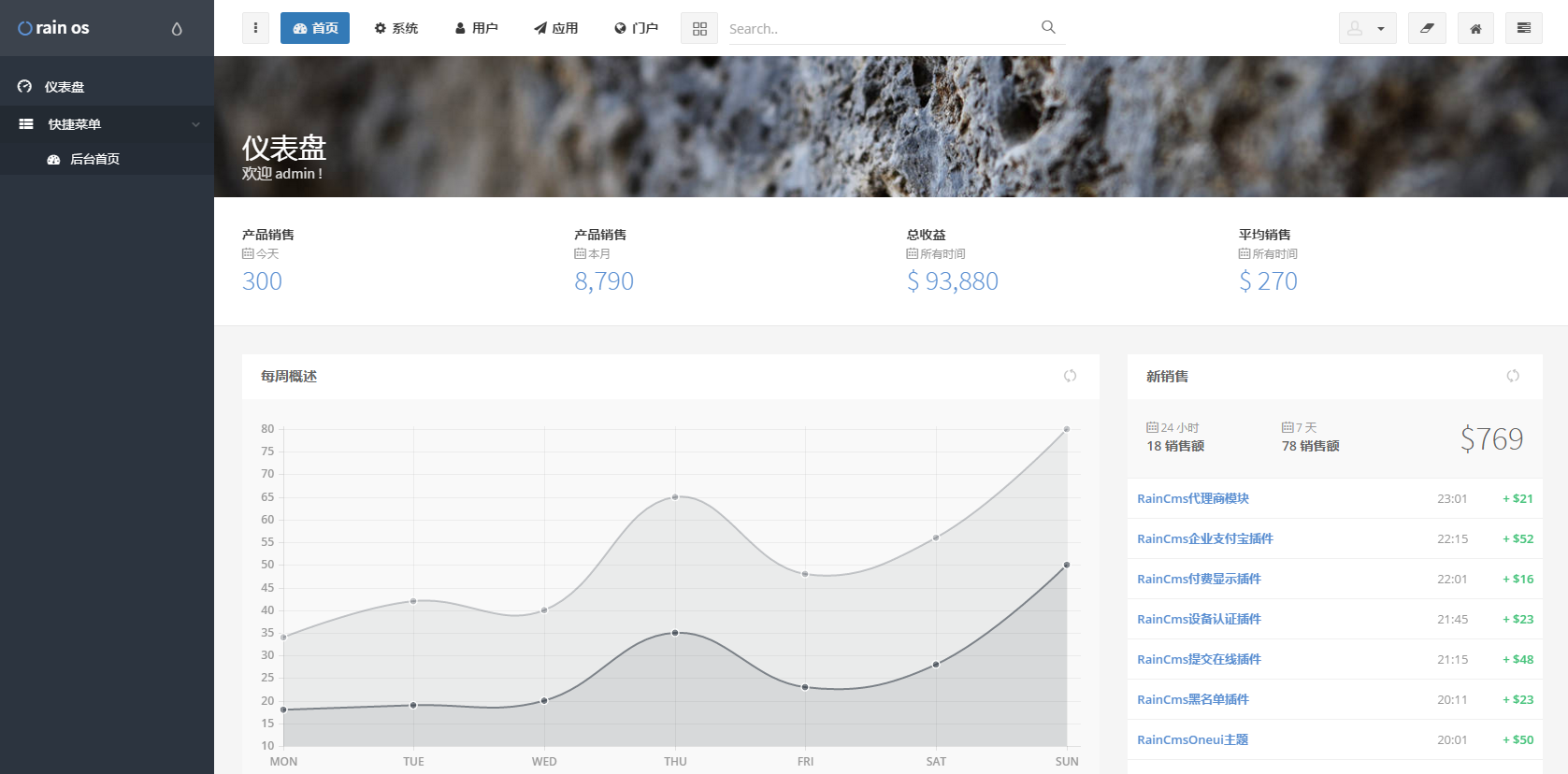Click the grid layout icon beside search

coord(699,29)
